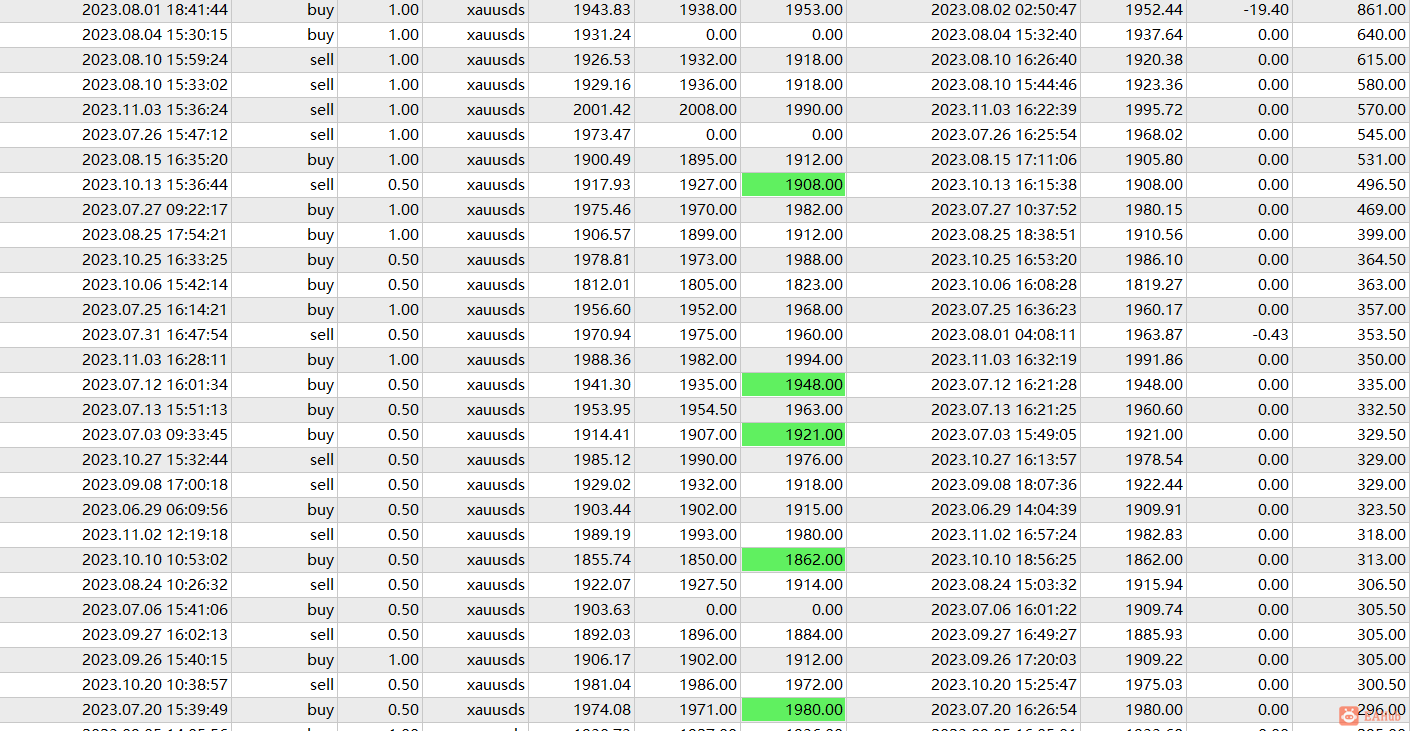Click open time 2023.07.03 09:33:45
The height and width of the screenshot is (731, 1410).
coord(155,435)
